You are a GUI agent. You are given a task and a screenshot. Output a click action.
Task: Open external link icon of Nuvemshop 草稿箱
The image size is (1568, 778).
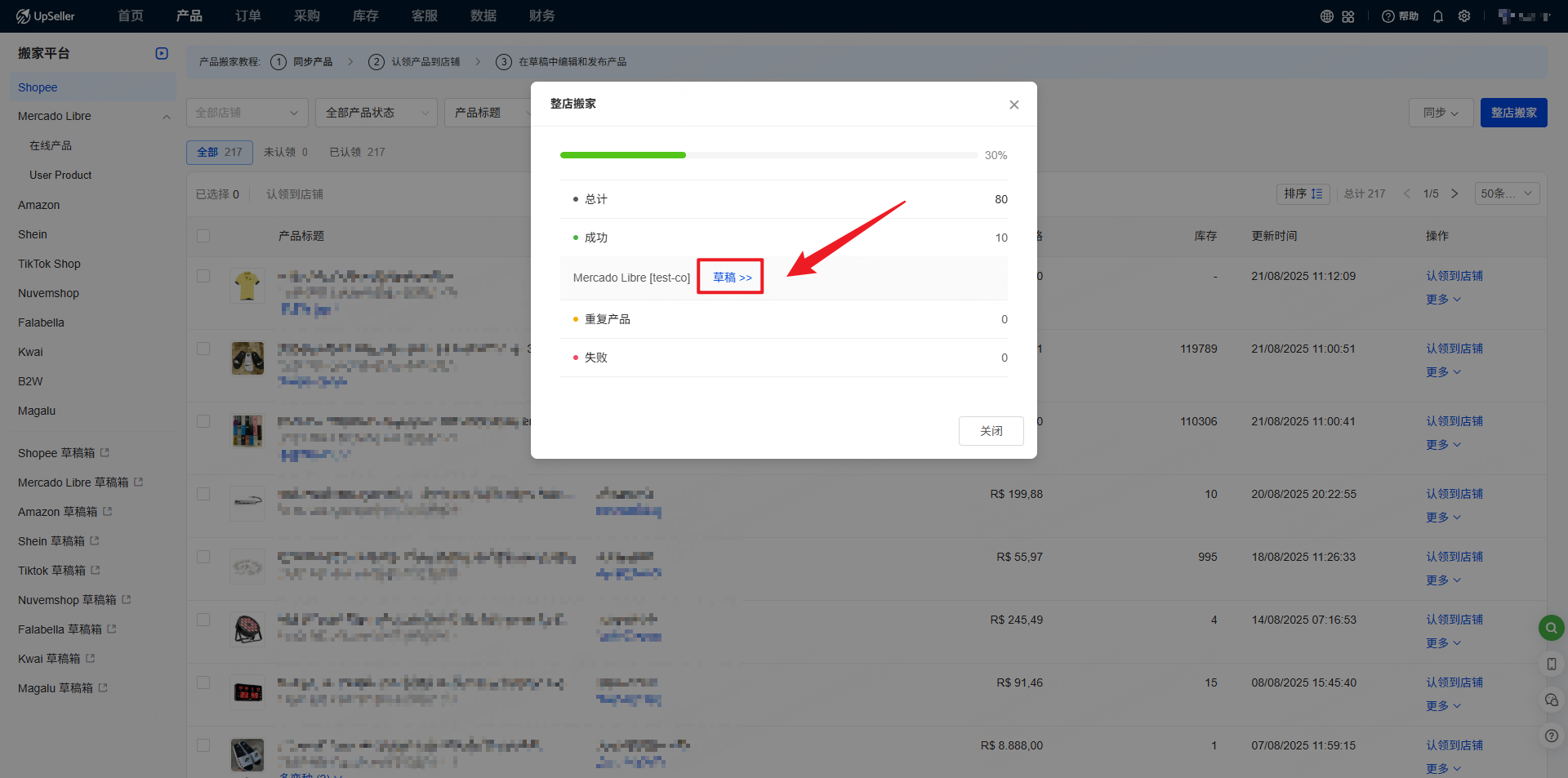pos(127,599)
